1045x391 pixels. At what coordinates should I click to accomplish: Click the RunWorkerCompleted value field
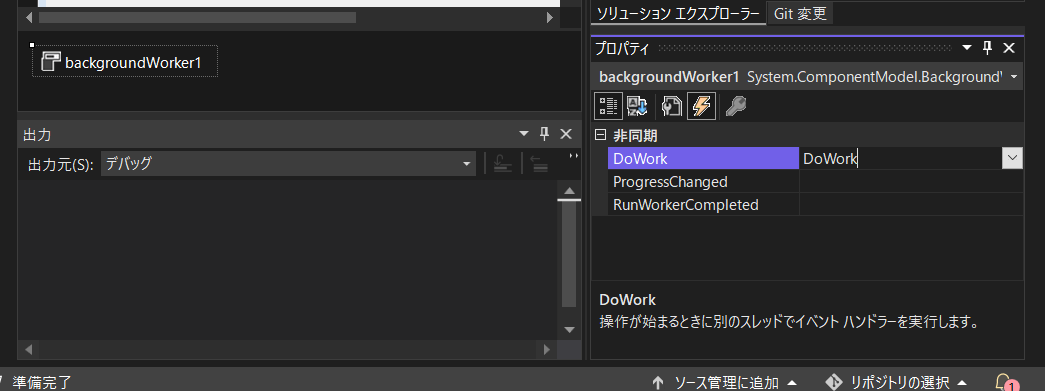(x=911, y=204)
